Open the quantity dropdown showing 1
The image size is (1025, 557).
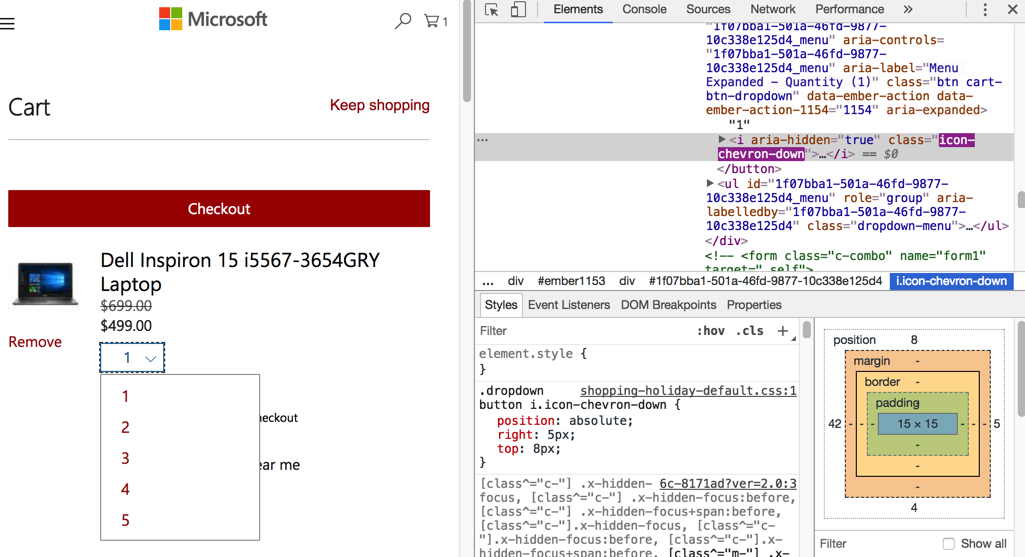132,358
